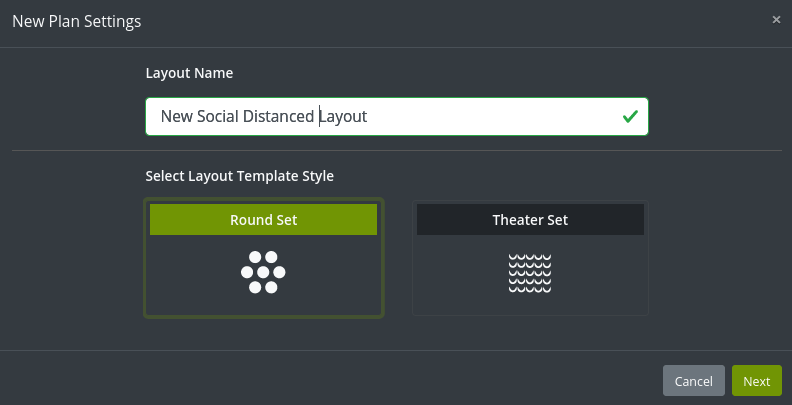The image size is (792, 405).
Task: Click empty area below Round Set dots in card
Action: tap(263, 305)
